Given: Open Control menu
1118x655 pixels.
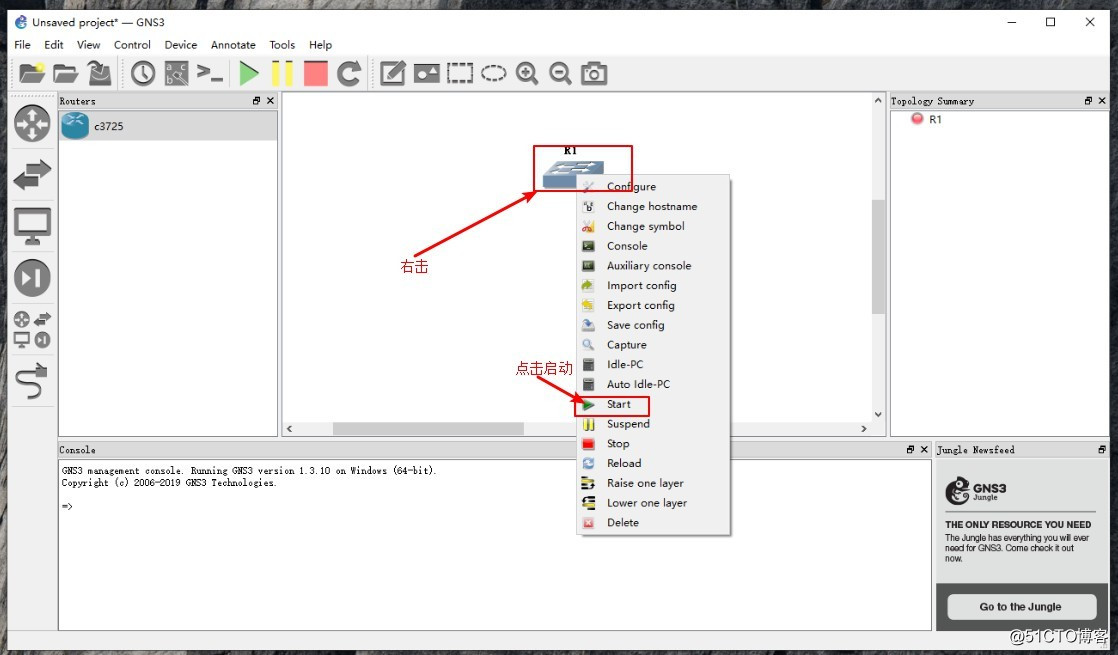Looking at the screenshot, I should tap(132, 44).
